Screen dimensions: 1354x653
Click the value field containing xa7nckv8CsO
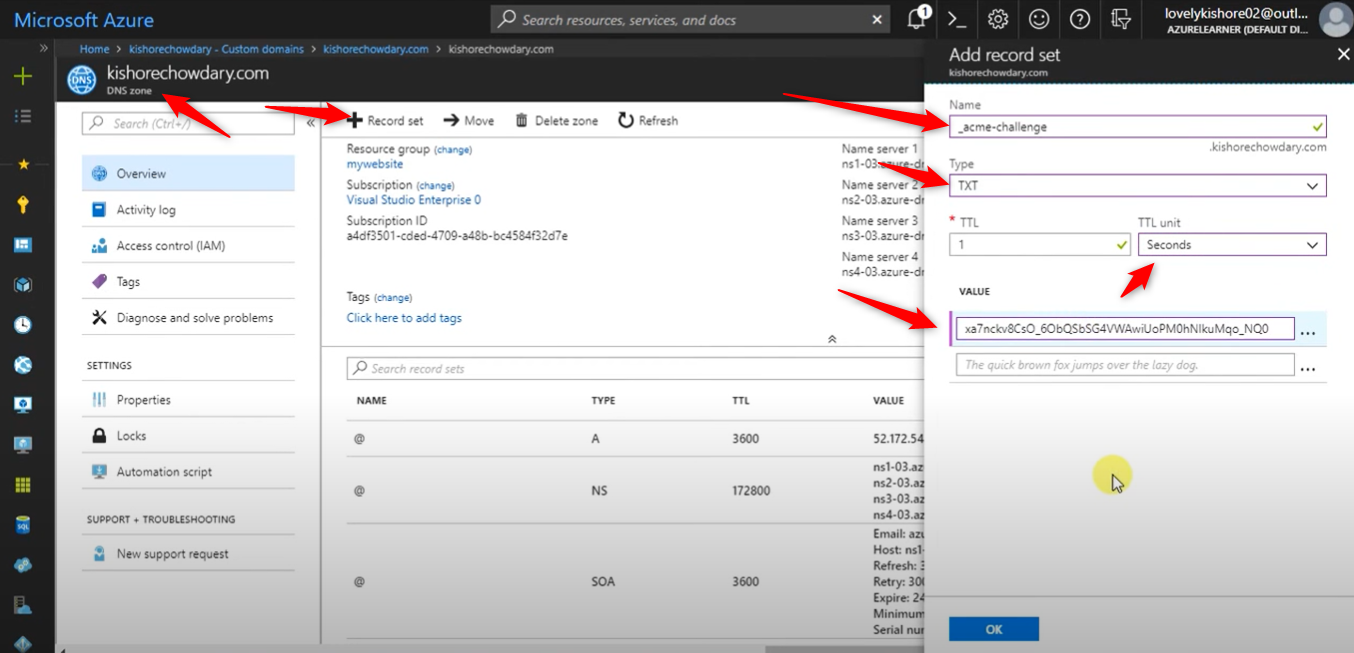(x=1125, y=329)
